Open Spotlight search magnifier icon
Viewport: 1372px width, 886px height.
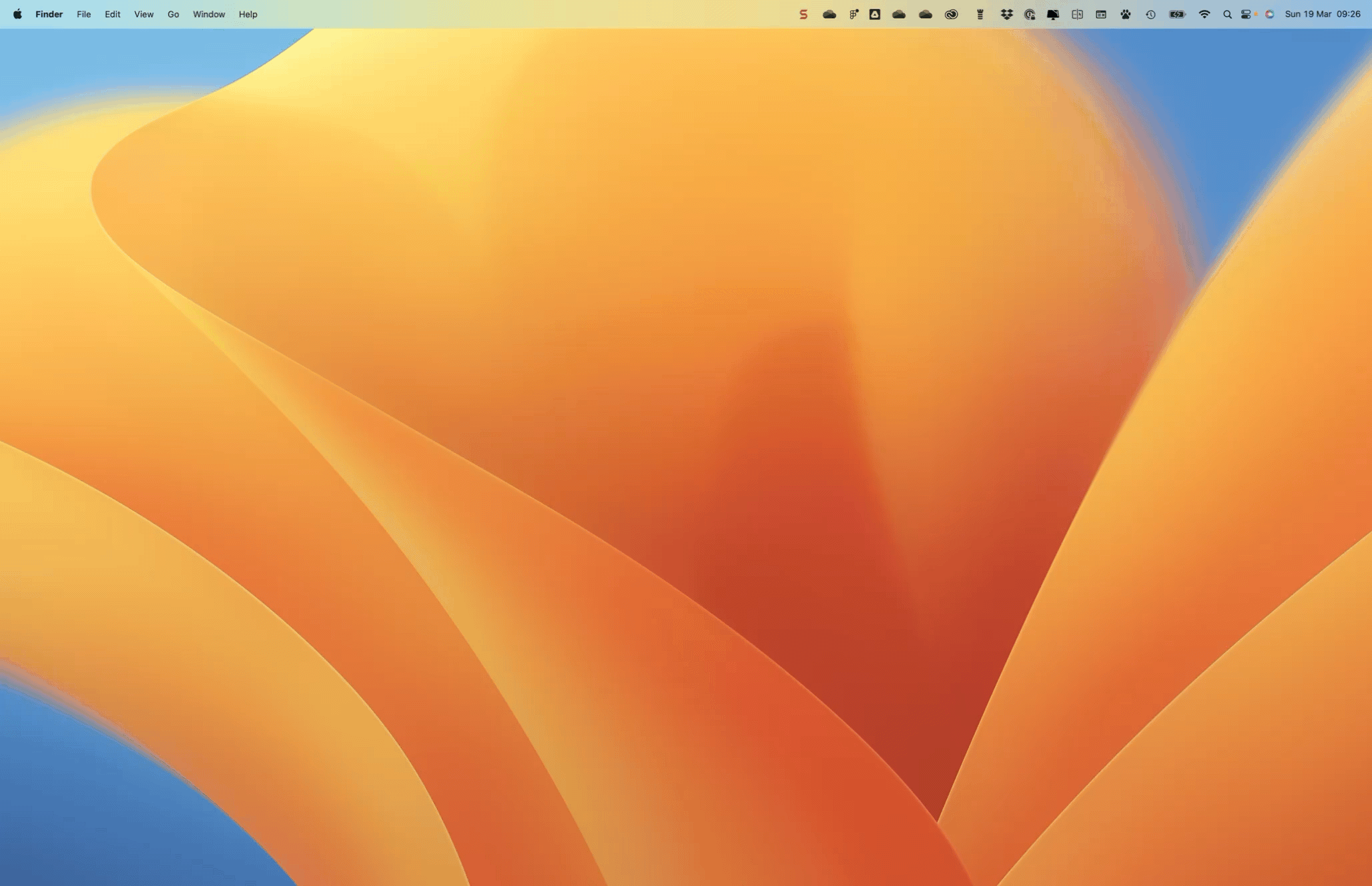point(1227,14)
